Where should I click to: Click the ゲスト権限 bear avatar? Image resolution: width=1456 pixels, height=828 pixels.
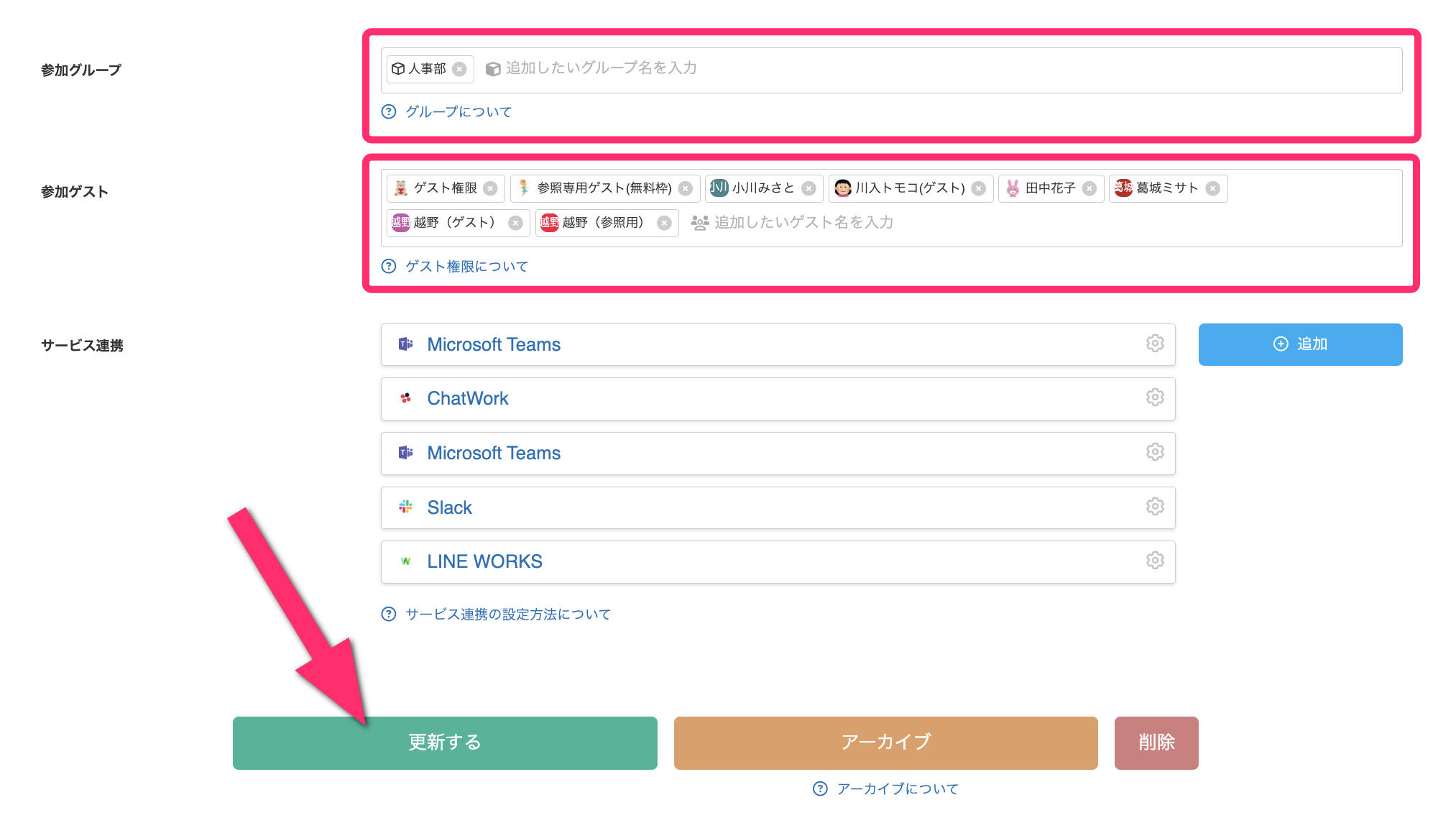pos(401,188)
